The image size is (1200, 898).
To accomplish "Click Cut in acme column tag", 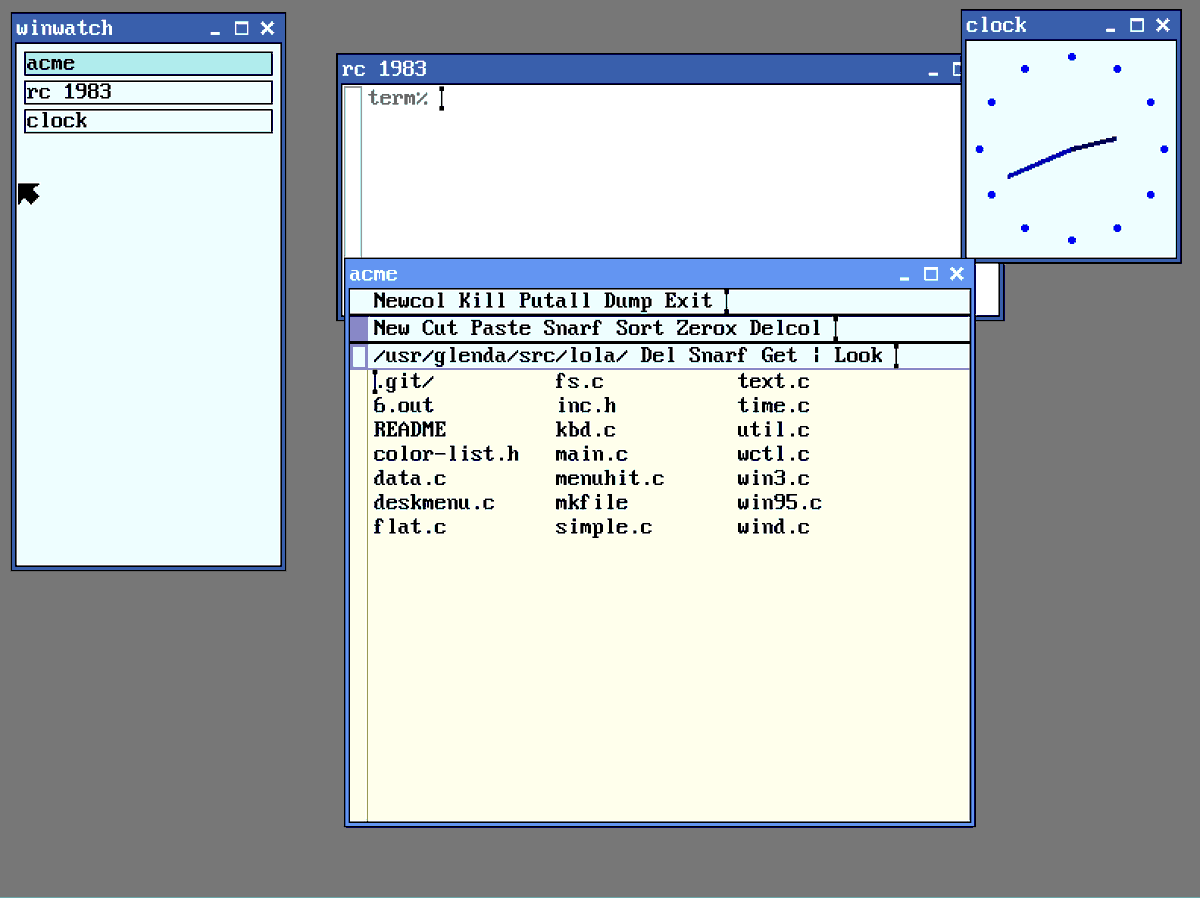I will click(x=440, y=328).
